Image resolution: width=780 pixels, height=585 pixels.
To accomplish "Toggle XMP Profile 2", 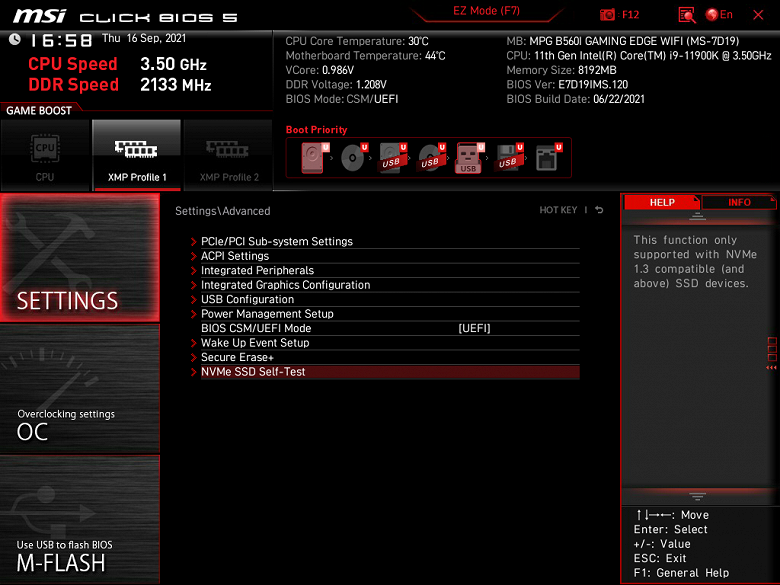I will pyautogui.click(x=228, y=155).
